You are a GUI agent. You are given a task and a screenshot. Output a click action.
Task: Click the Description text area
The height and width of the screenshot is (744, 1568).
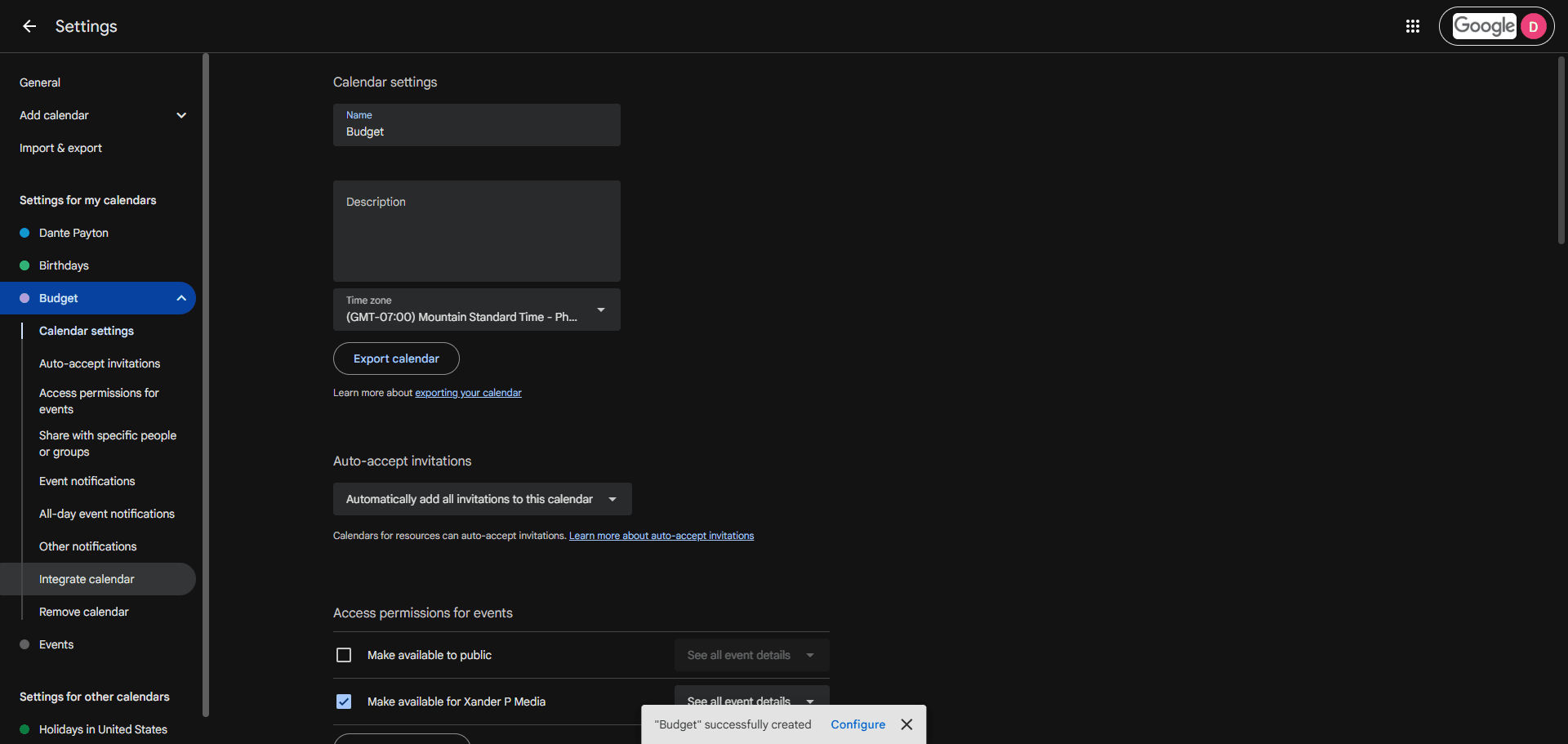tap(477, 231)
